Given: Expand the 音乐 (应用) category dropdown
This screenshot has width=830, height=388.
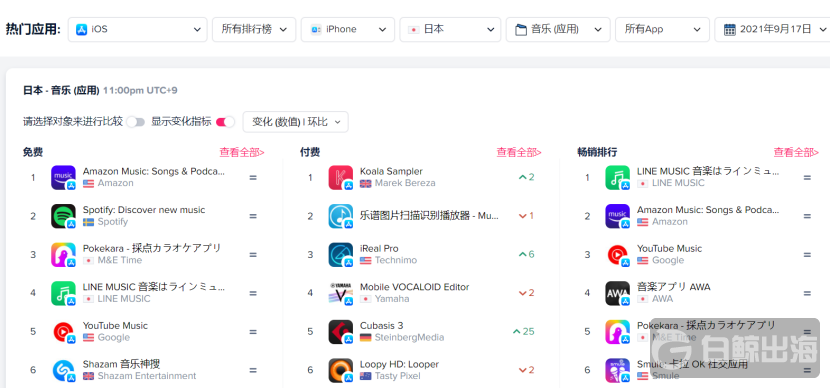Looking at the screenshot, I should [558, 29].
